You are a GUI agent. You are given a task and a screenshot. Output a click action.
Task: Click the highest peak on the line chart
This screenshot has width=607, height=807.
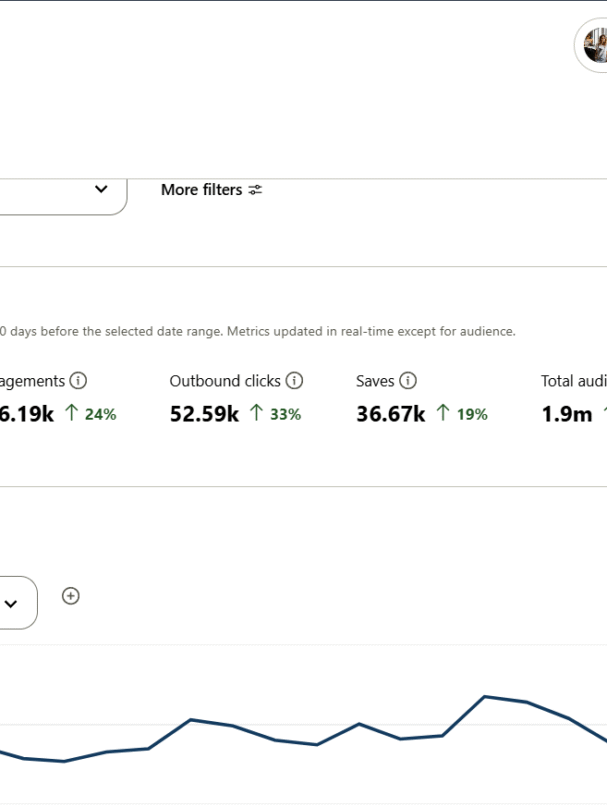tap(485, 696)
